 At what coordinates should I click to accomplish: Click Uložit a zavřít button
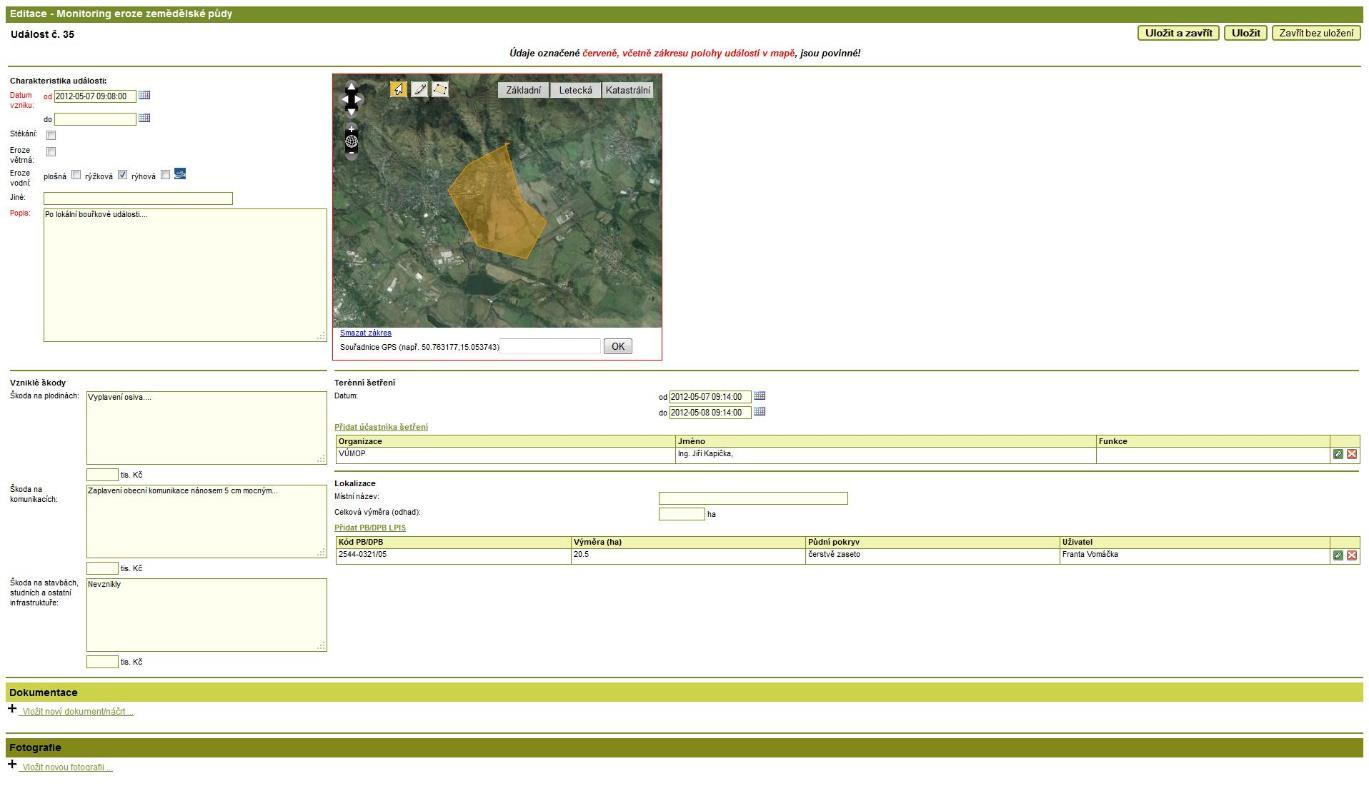[1178, 33]
